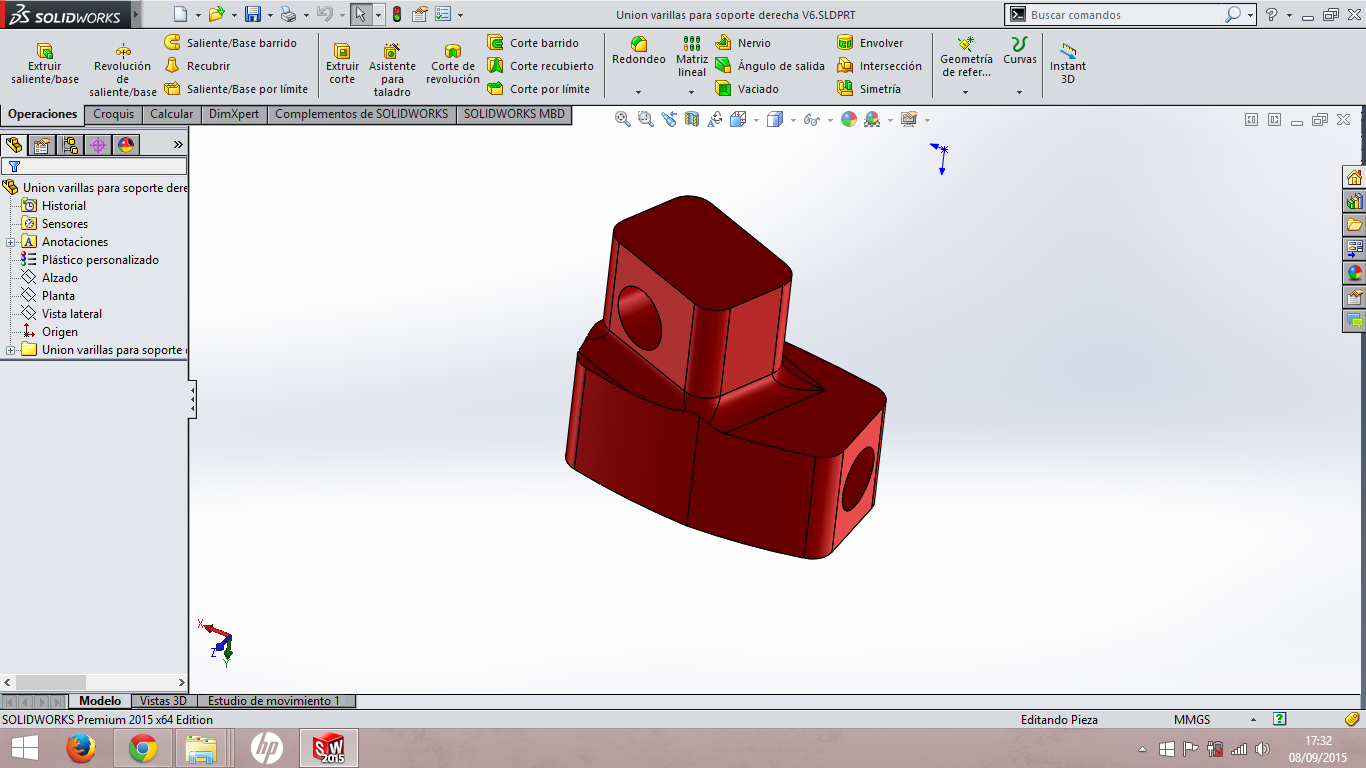
Task: Click the Curvas tool
Action: coord(1020,52)
